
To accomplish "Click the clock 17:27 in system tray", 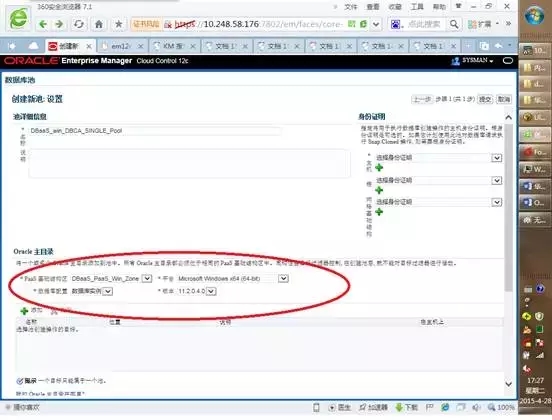I will (535, 381).
